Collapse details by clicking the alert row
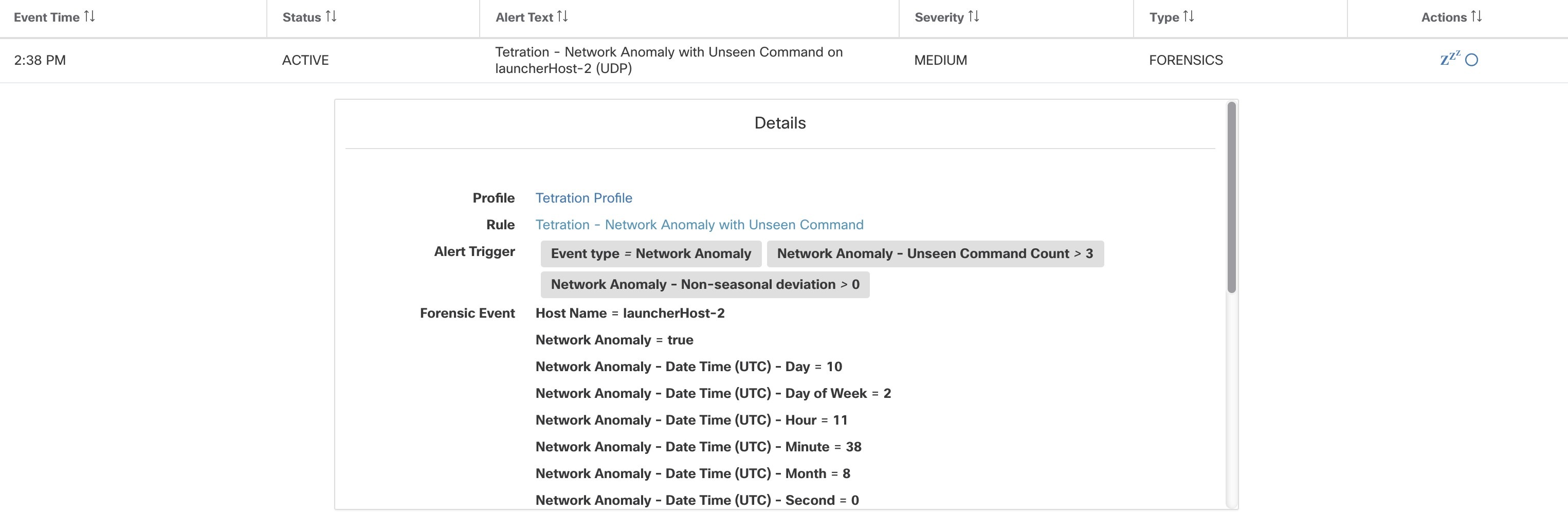The height and width of the screenshot is (512, 1568). pos(669,60)
